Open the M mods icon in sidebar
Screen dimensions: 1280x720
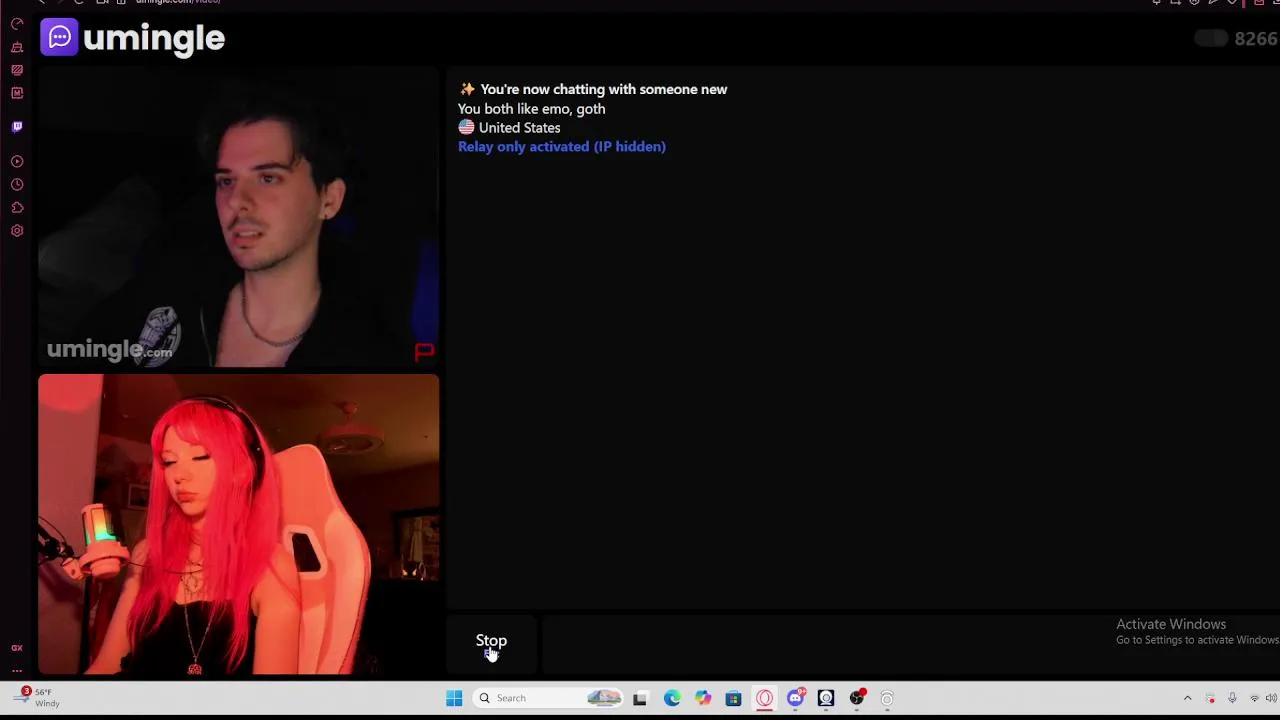pos(17,93)
